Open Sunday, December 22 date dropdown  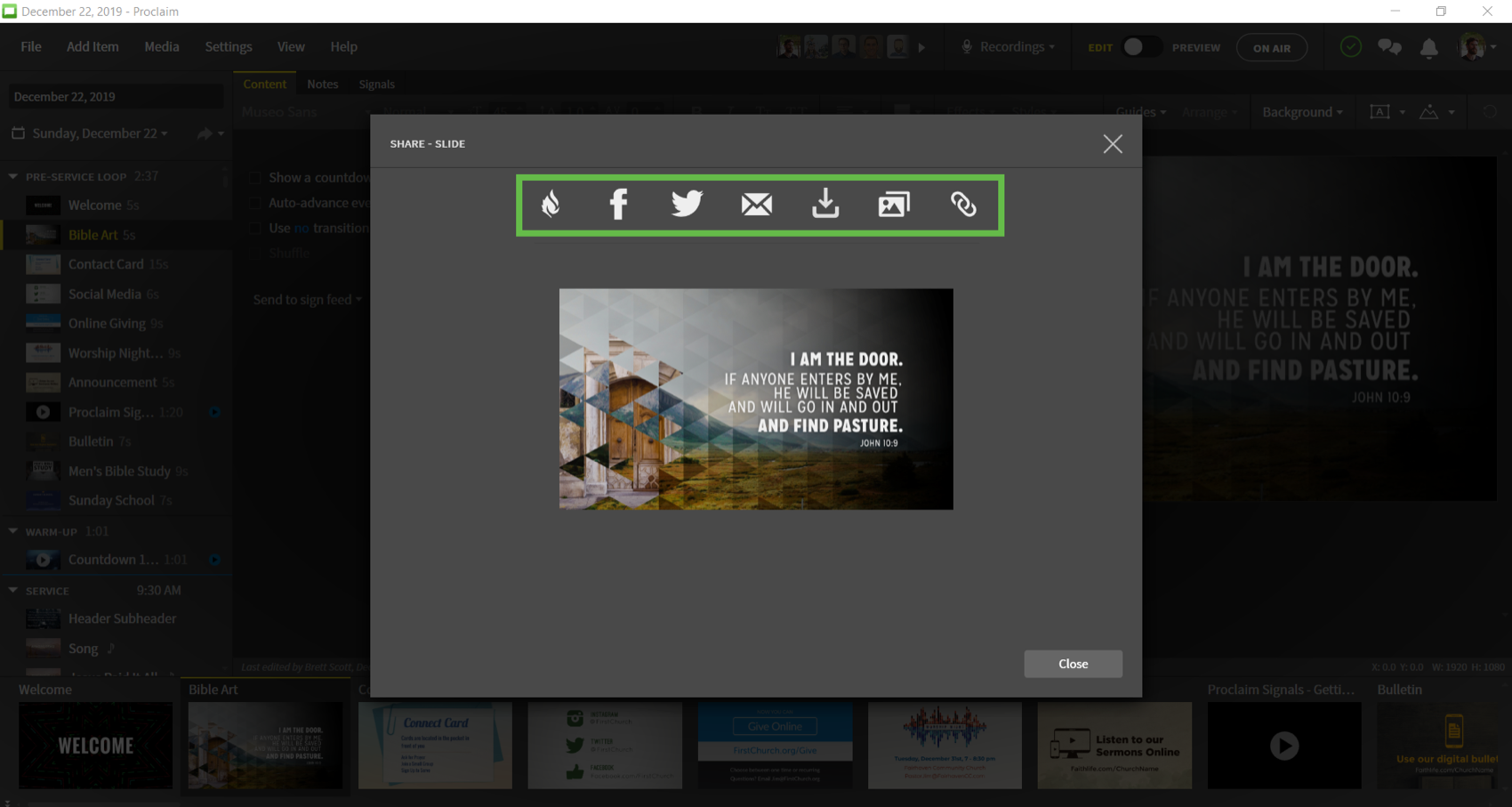pos(90,133)
